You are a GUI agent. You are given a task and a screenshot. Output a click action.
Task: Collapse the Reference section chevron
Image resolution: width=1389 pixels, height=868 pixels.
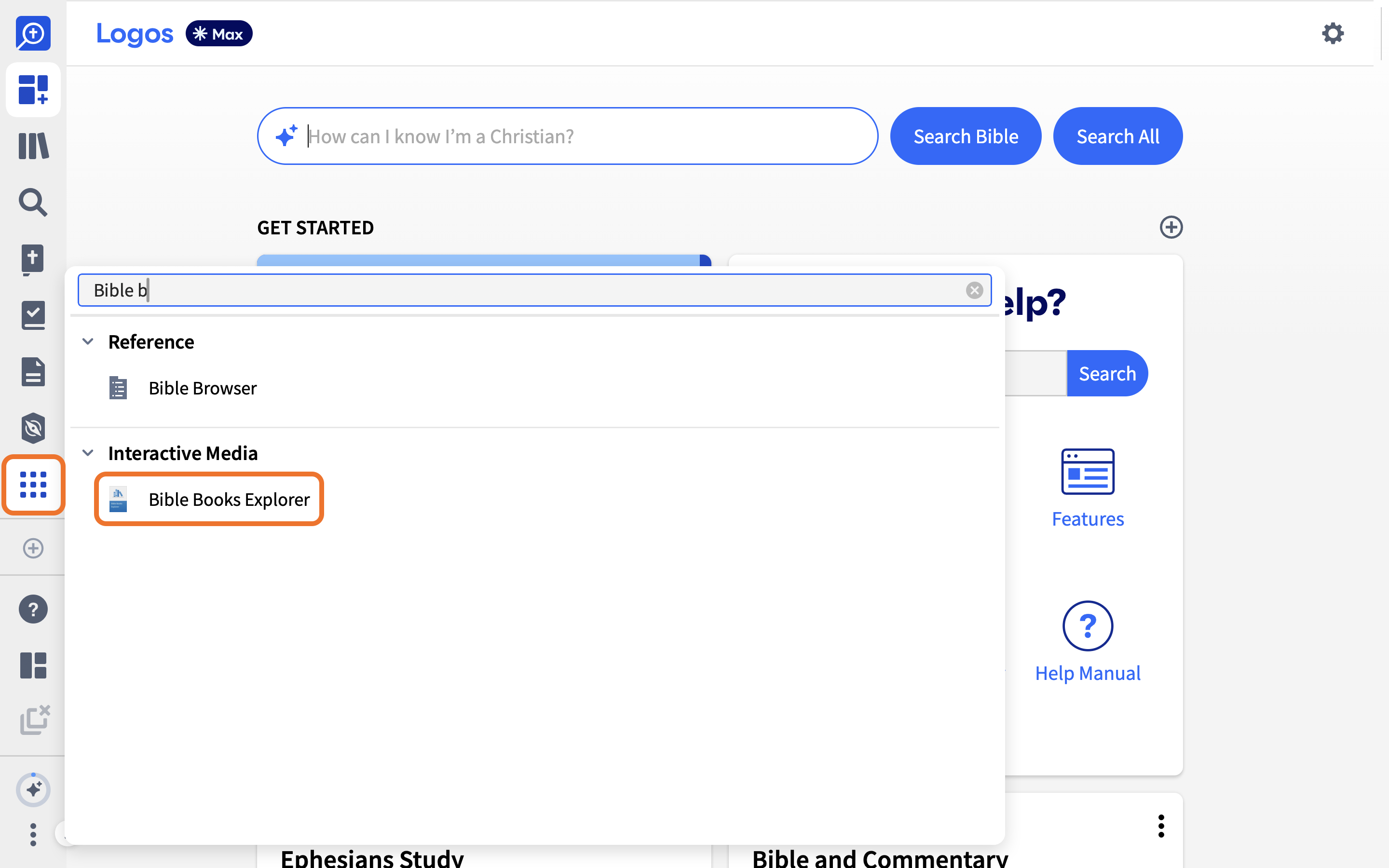(x=88, y=341)
